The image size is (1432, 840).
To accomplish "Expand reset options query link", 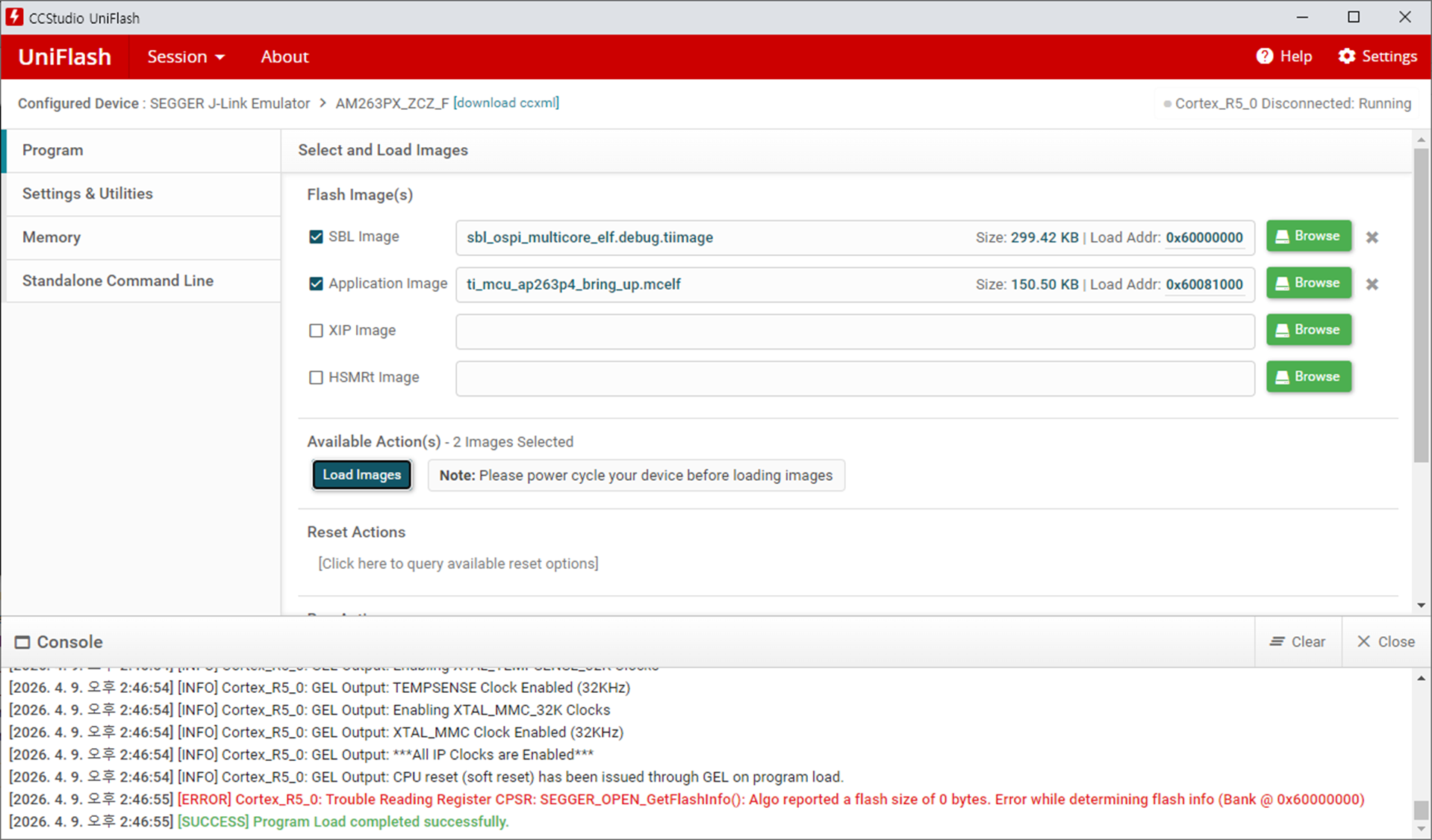I will (x=458, y=564).
